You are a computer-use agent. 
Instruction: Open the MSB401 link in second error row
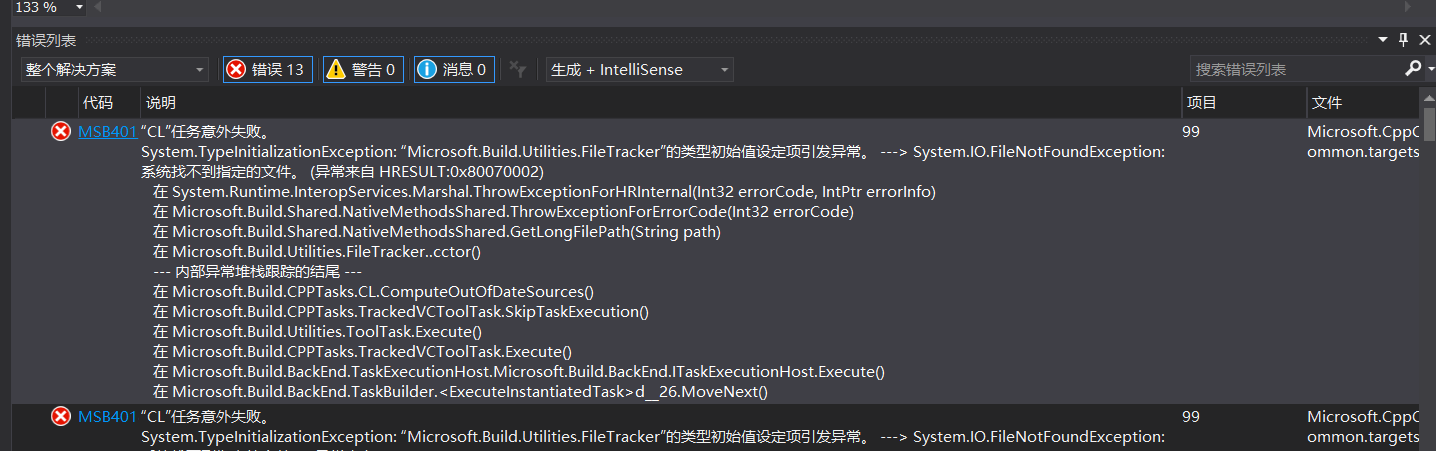(107, 416)
